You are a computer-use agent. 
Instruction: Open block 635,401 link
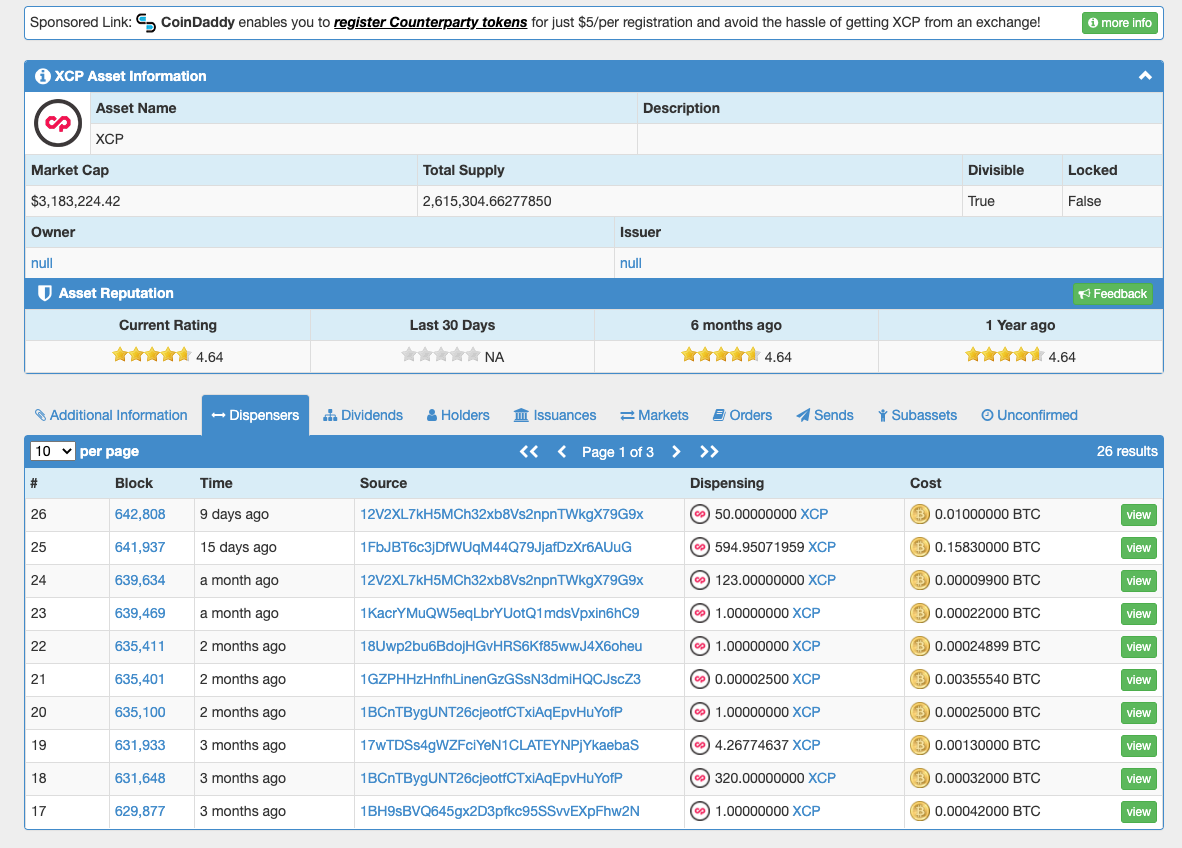click(x=139, y=679)
